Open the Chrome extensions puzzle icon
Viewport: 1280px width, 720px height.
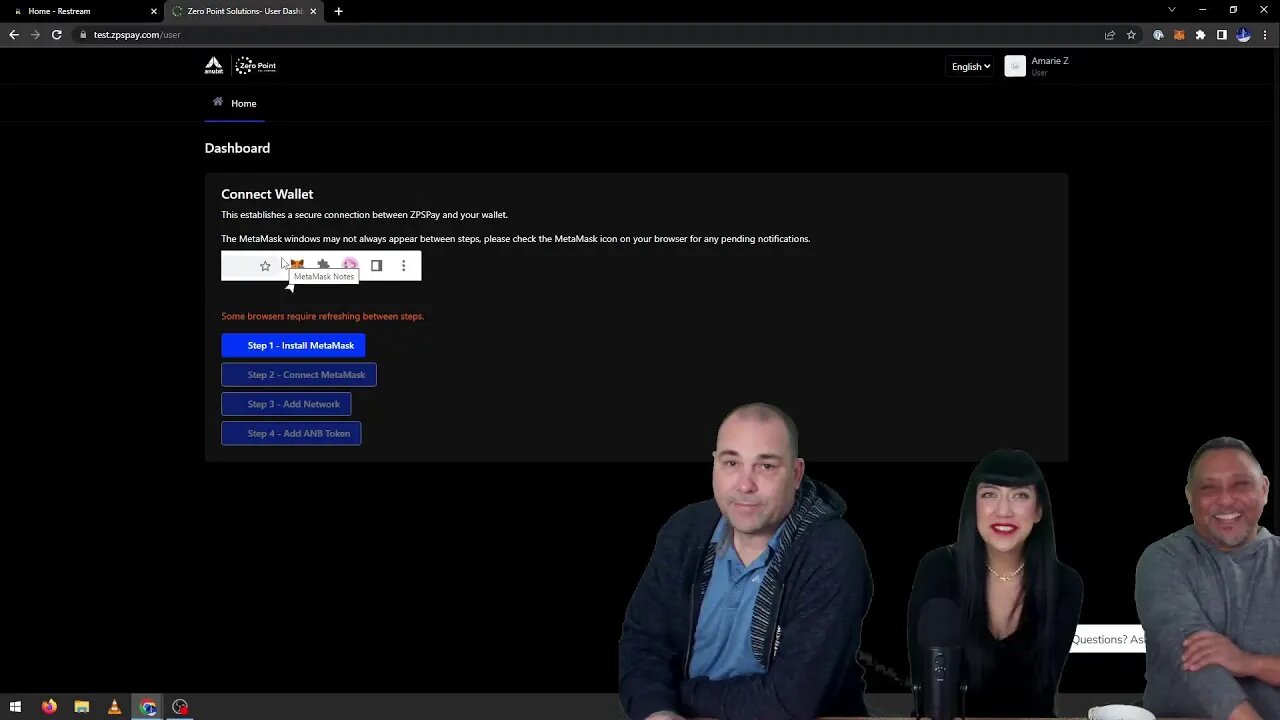pos(1200,34)
